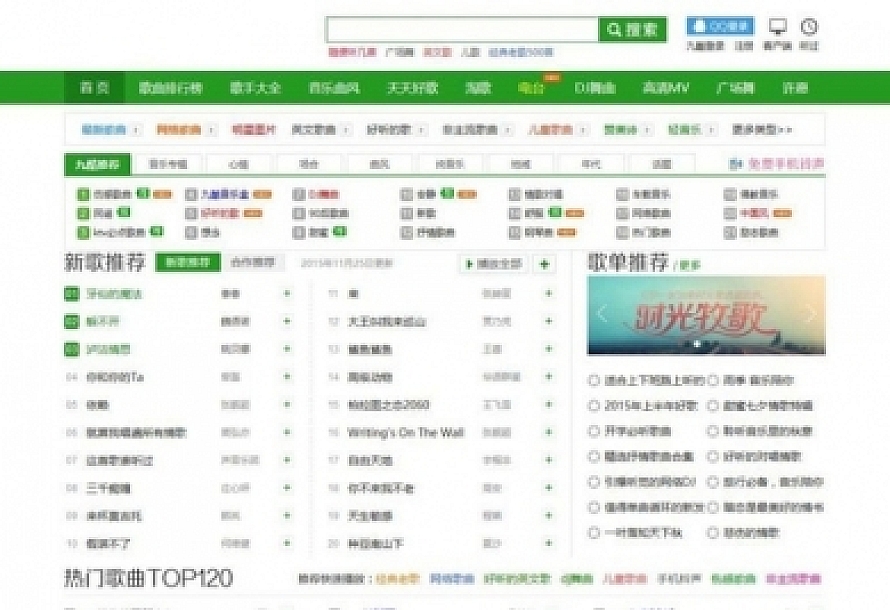Open the 客户端 desktop client icon
The width and height of the screenshot is (890, 610).
[777, 27]
